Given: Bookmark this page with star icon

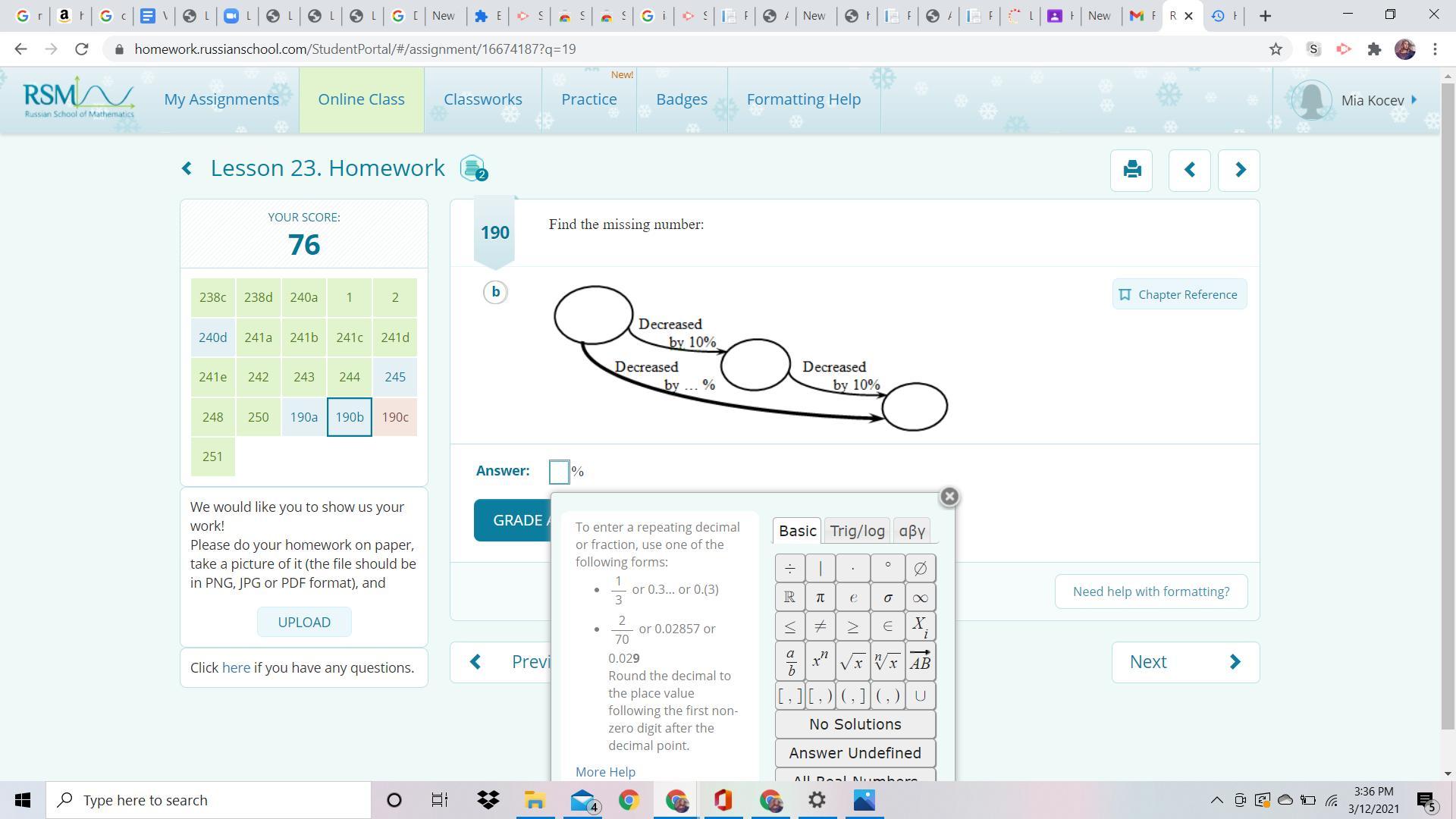Looking at the screenshot, I should [x=1276, y=49].
